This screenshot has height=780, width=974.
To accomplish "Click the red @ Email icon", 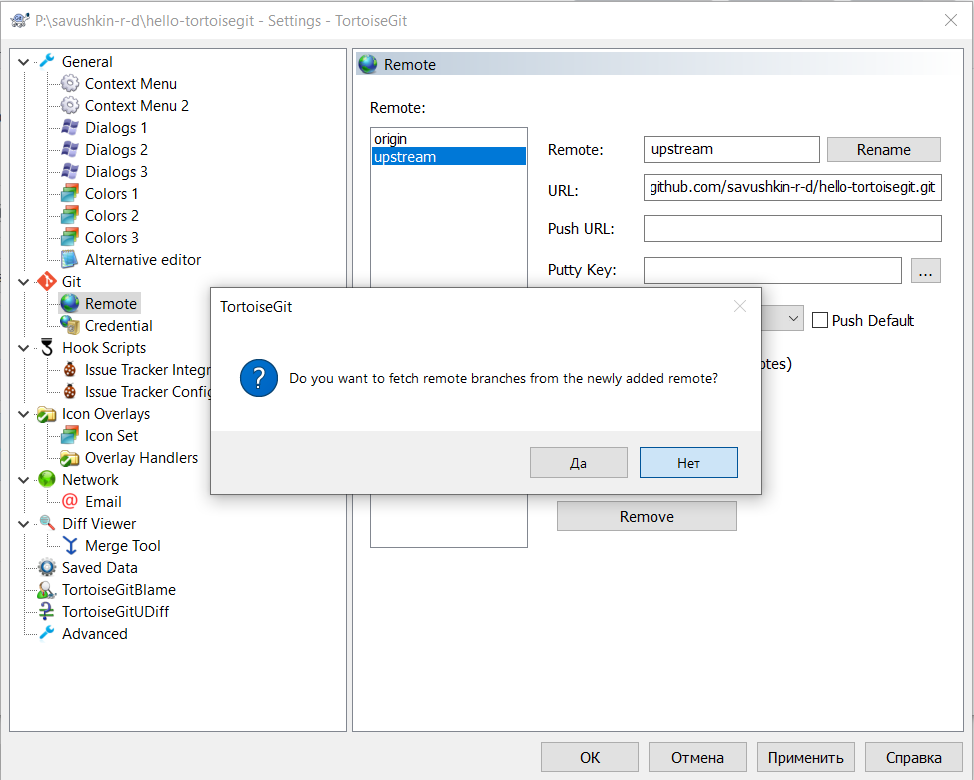I will point(70,501).
